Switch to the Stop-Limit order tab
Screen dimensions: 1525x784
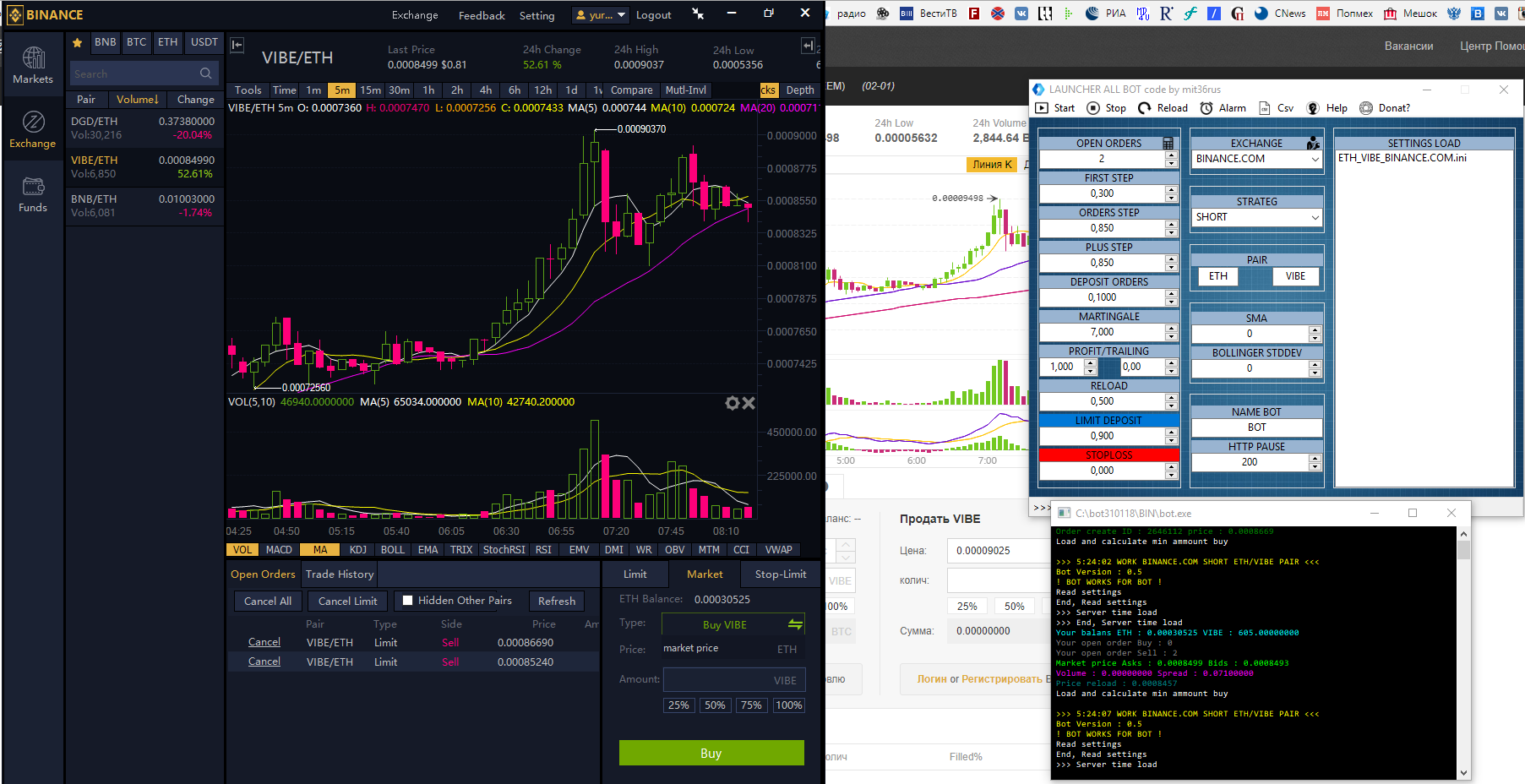coord(781,574)
